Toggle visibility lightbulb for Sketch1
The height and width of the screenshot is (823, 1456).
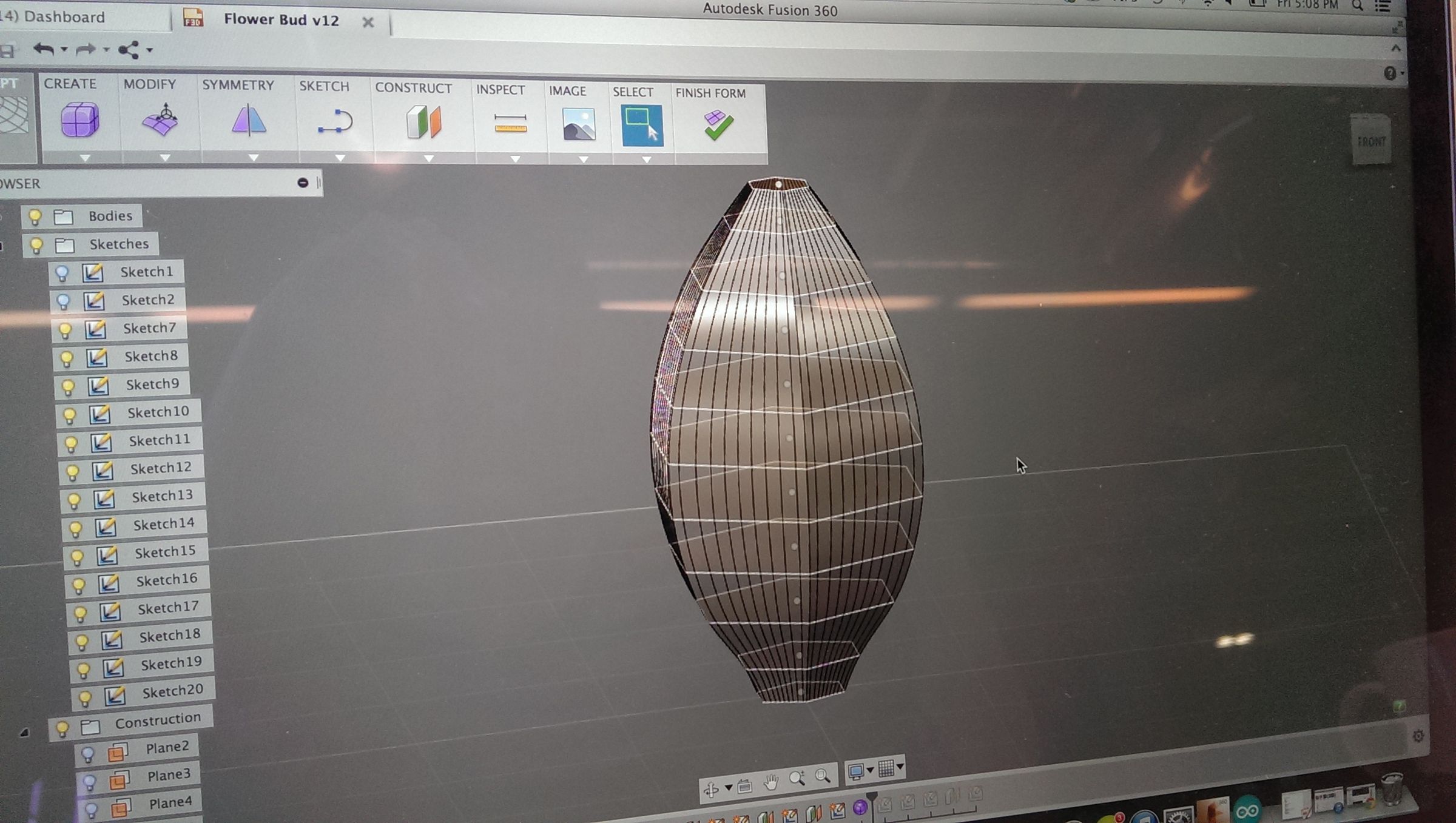[x=62, y=273]
